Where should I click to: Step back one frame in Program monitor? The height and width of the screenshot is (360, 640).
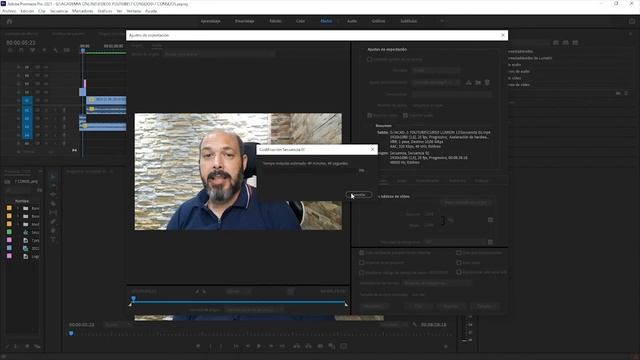click(247, 346)
